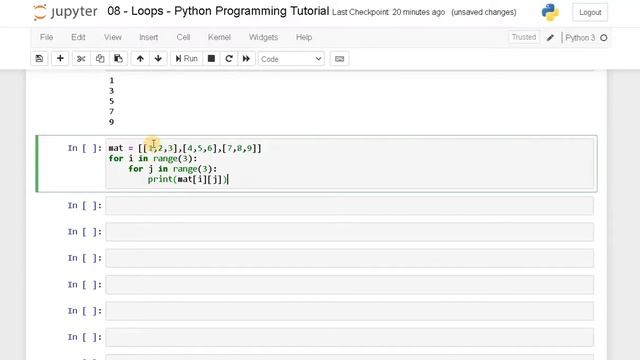Rename notebook via title 08 - Loops
640x360 pixels.
pyautogui.click(x=218, y=11)
